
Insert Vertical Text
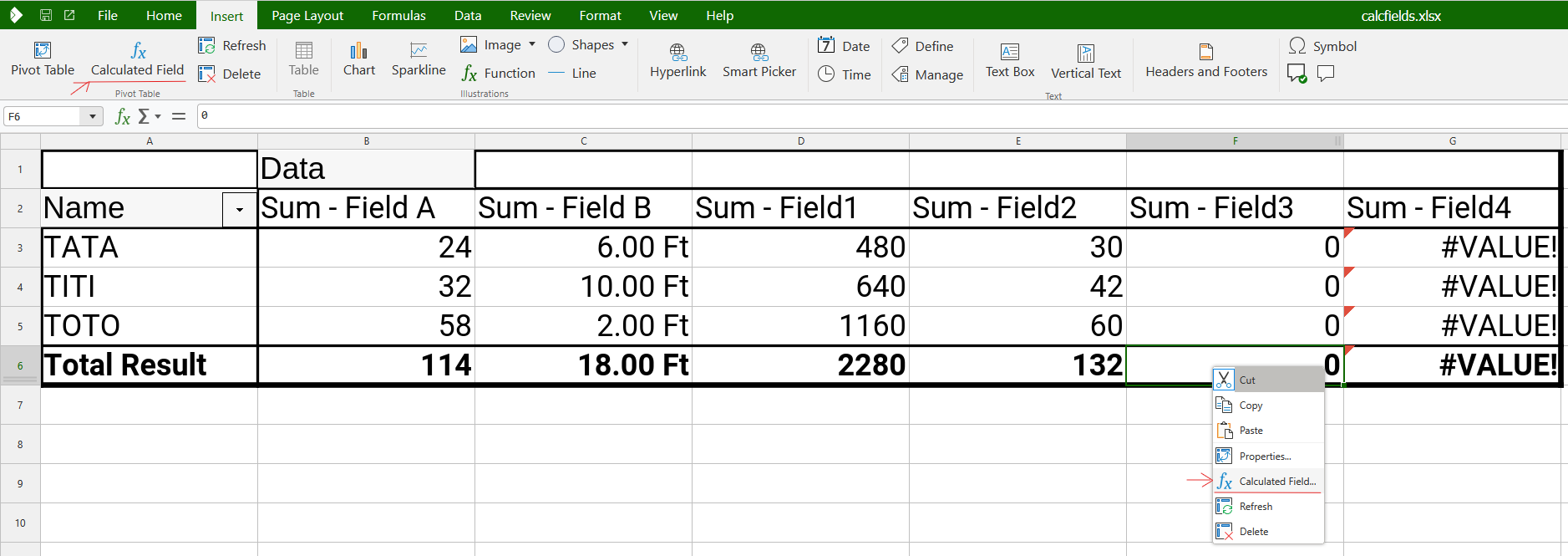1085,62
